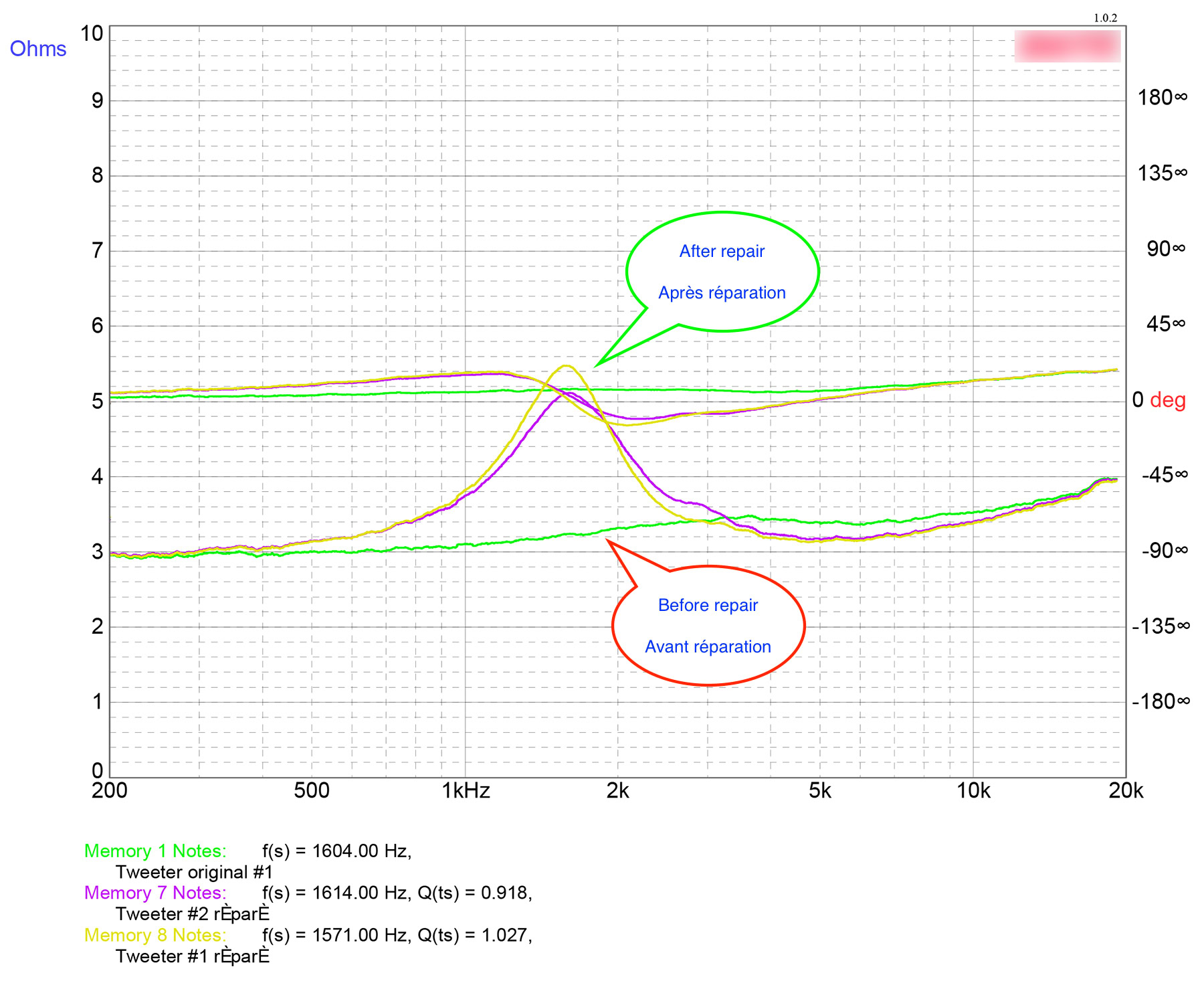
Task: Click the "Tweeter #1 rÈparÈ" note
Action: 193,957
